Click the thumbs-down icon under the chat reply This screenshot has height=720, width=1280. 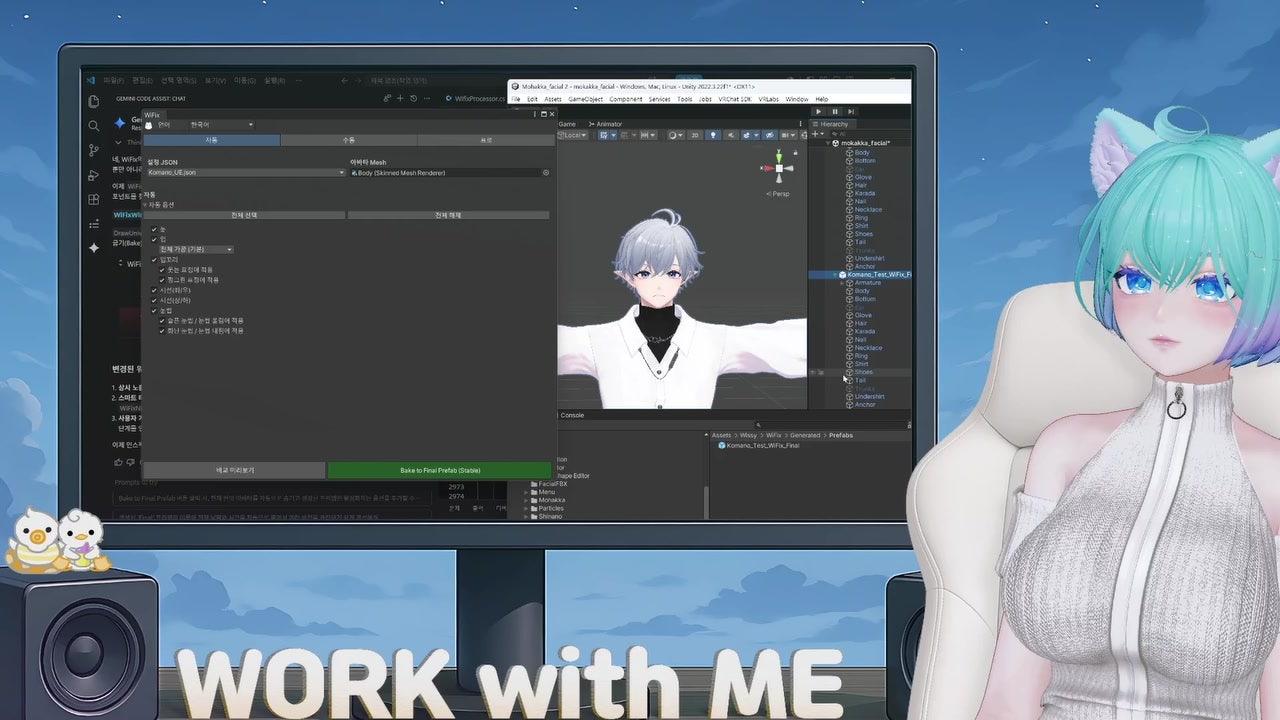click(129, 462)
